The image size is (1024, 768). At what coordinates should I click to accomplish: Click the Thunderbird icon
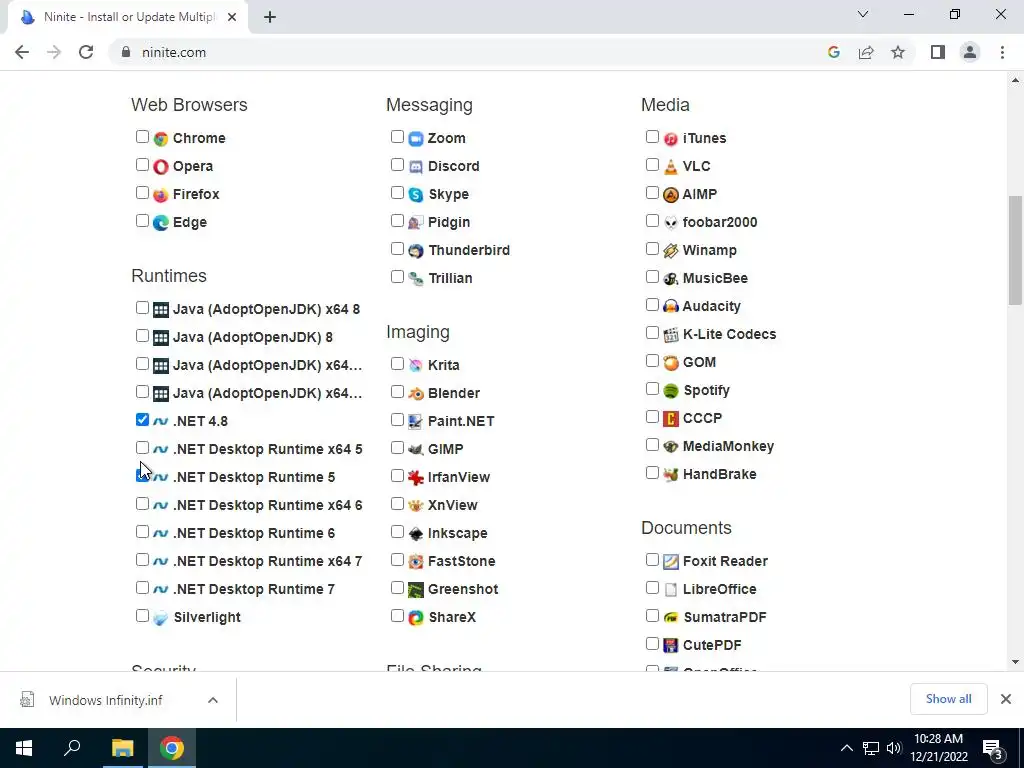tap(416, 251)
